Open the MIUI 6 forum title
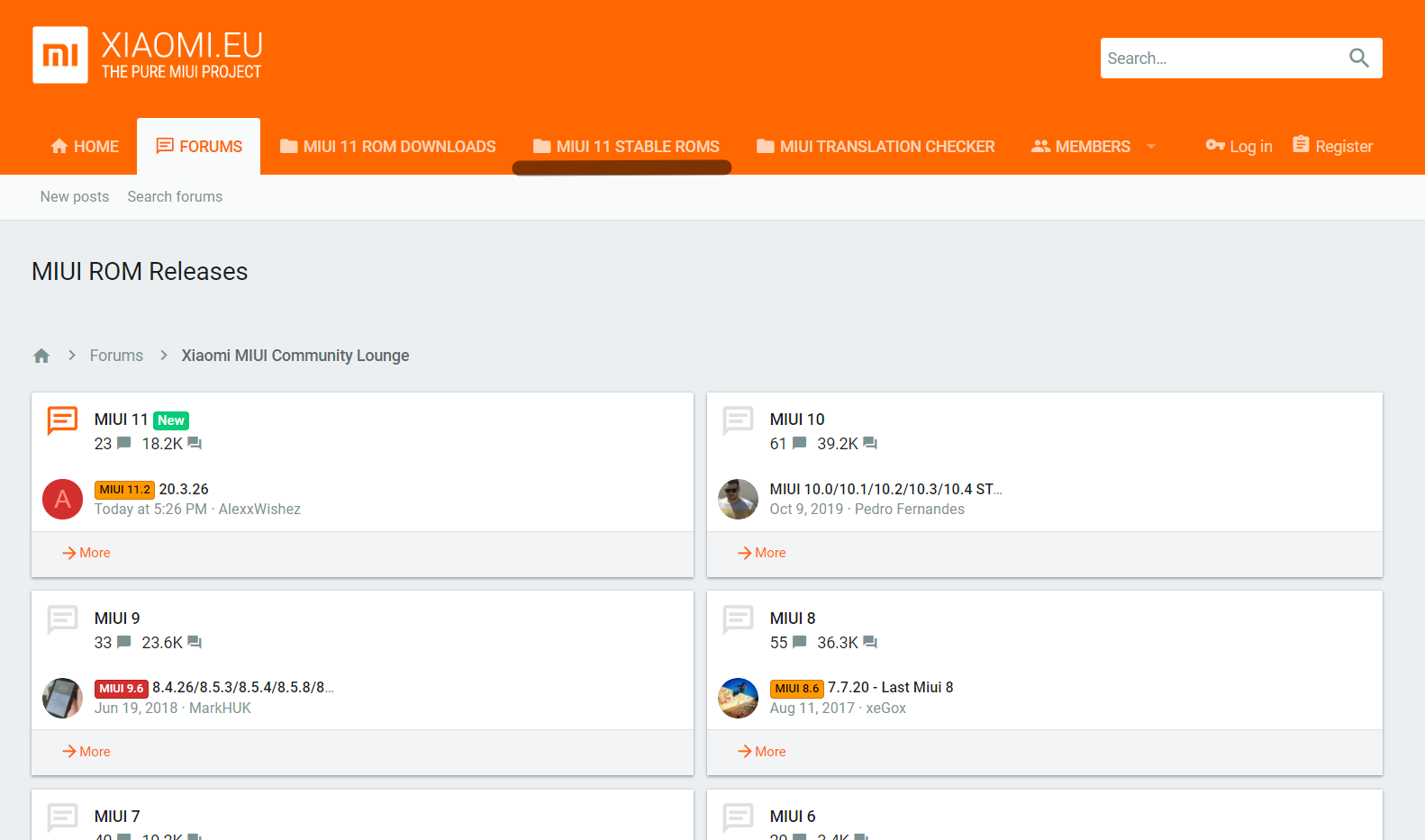 (793, 817)
